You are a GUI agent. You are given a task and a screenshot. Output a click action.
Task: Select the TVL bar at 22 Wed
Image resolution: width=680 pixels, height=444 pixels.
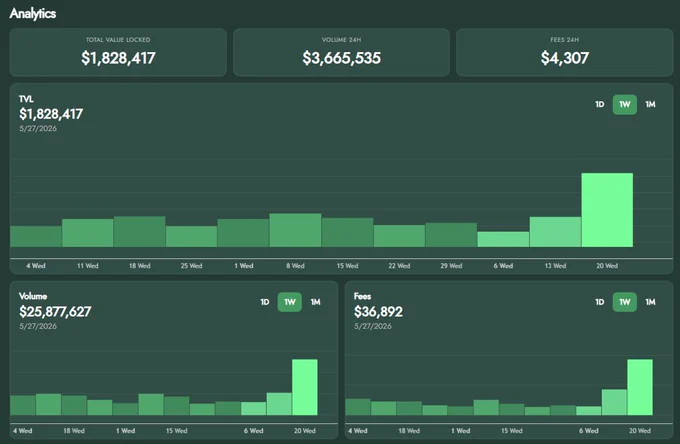[399, 236]
